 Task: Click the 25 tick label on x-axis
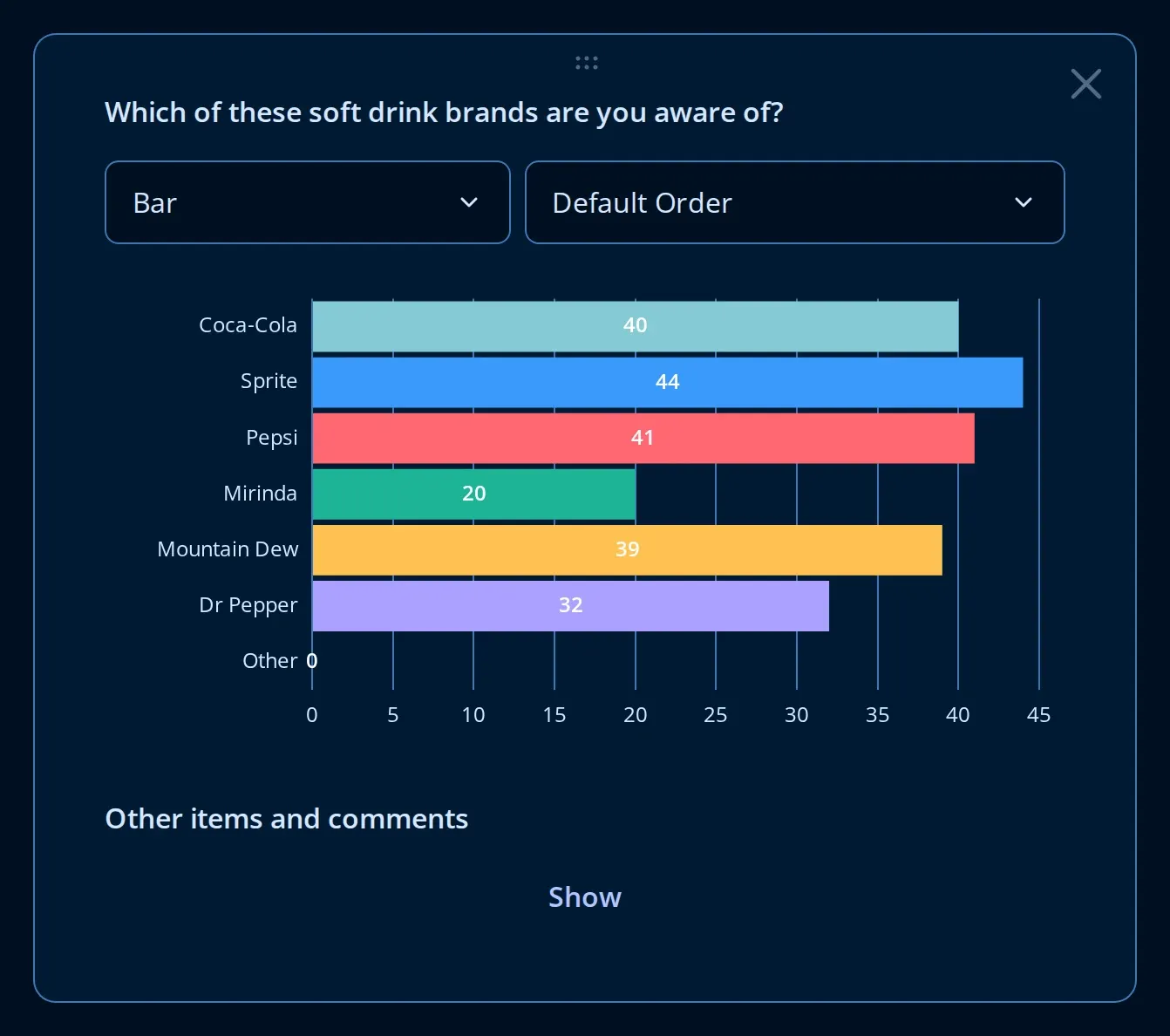715,715
